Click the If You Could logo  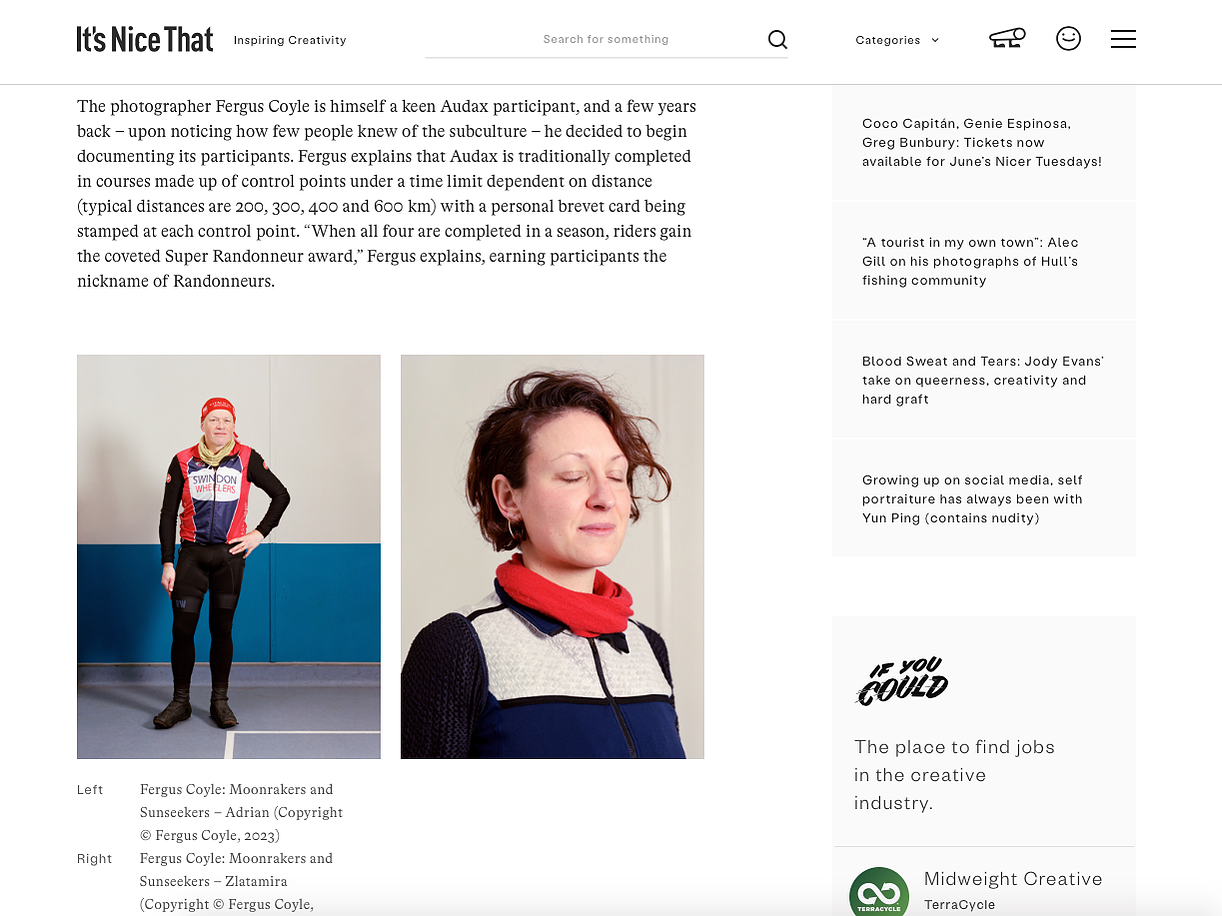point(902,682)
